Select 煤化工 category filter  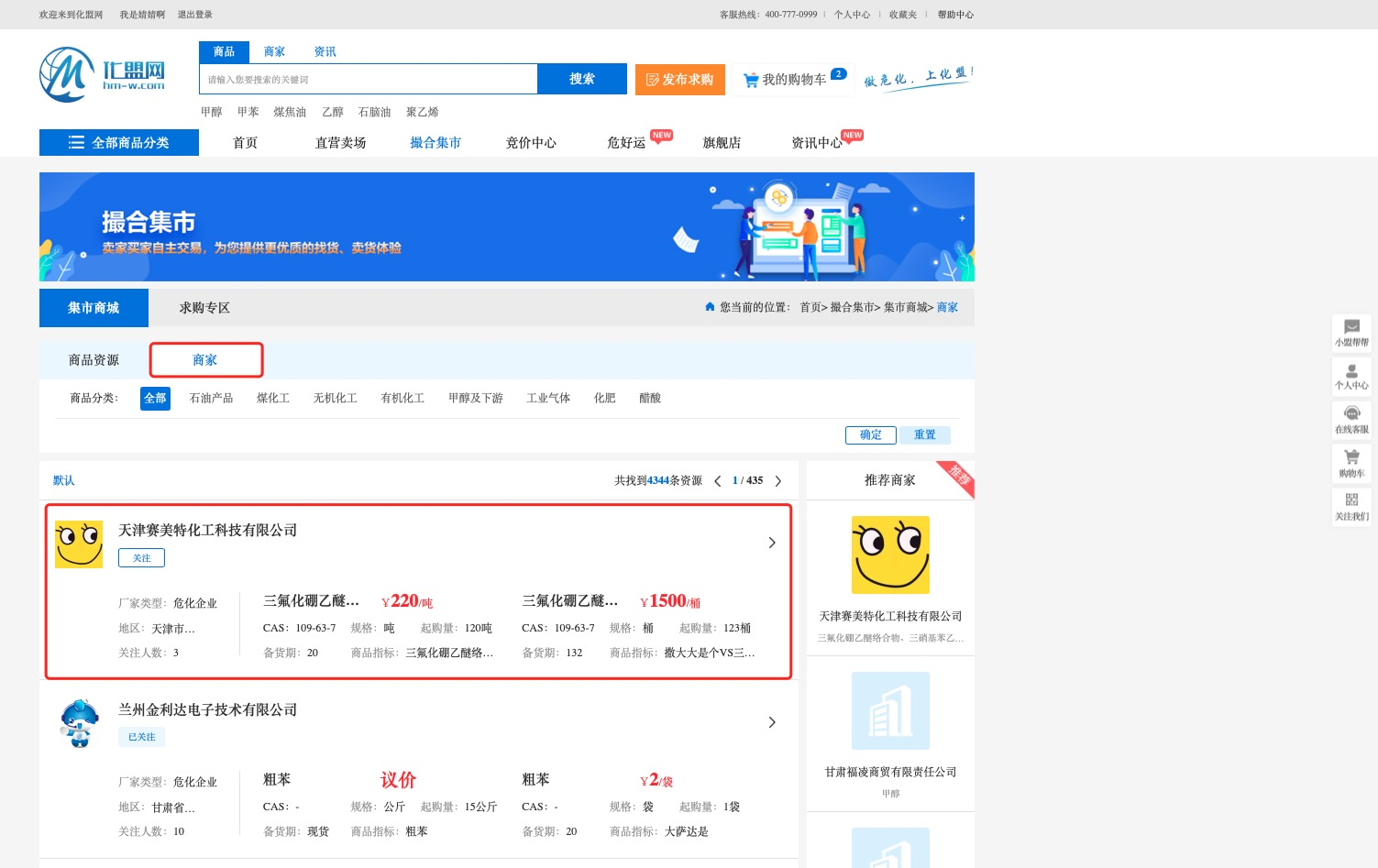[273, 399]
